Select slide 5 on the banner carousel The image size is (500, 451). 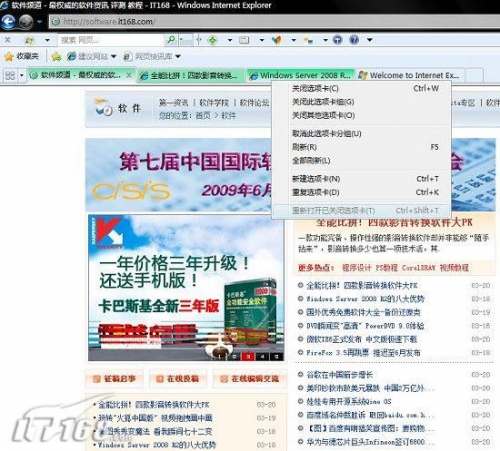click(x=277, y=356)
